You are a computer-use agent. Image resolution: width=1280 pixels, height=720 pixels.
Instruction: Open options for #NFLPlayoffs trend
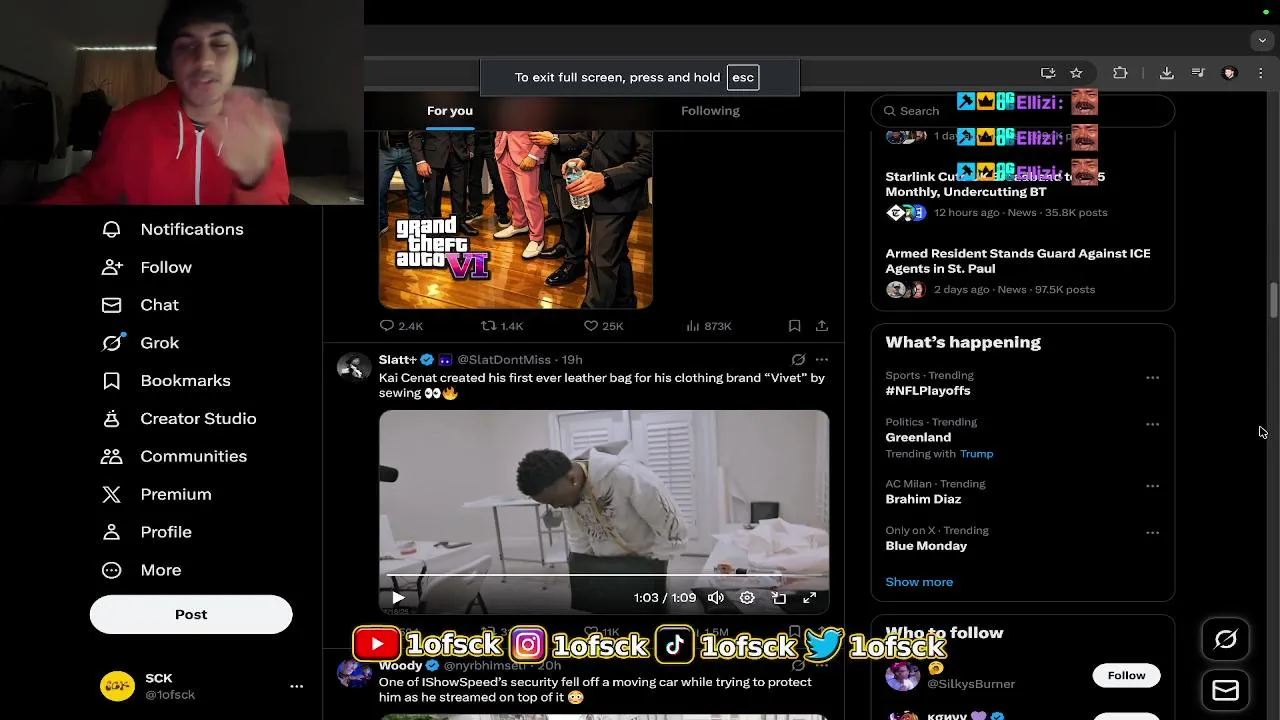pyautogui.click(x=1152, y=378)
